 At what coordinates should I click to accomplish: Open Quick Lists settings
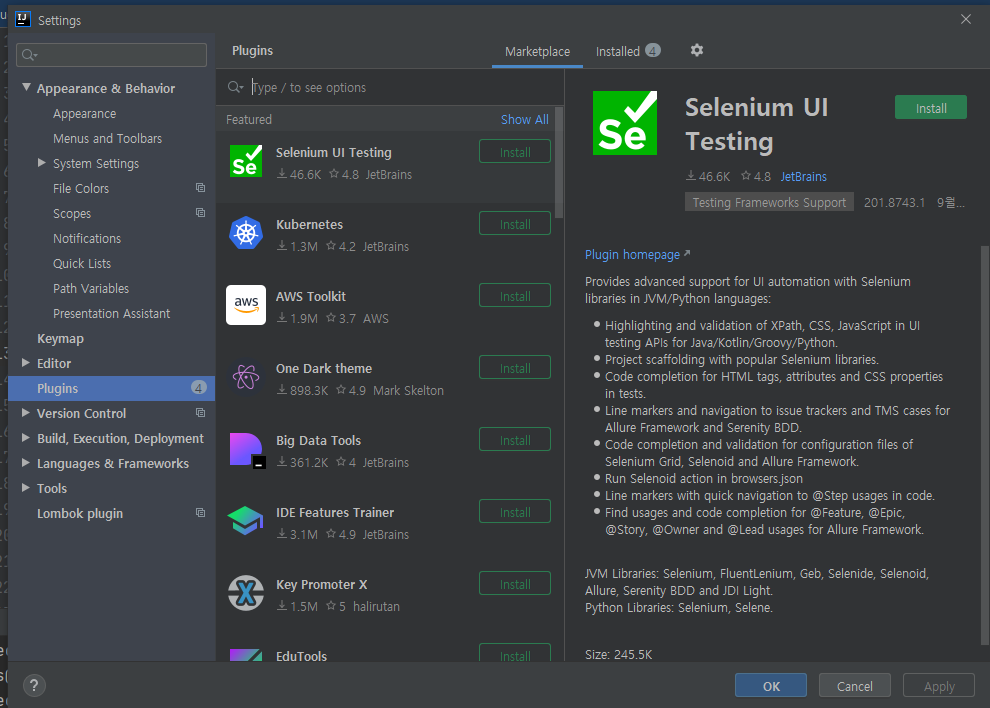coord(82,263)
